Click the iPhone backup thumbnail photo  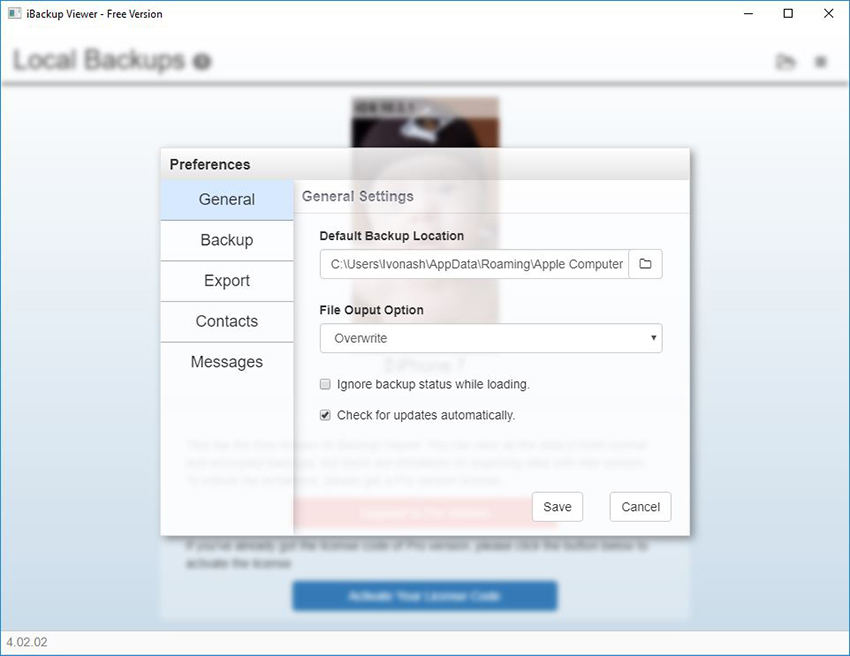coord(424,120)
